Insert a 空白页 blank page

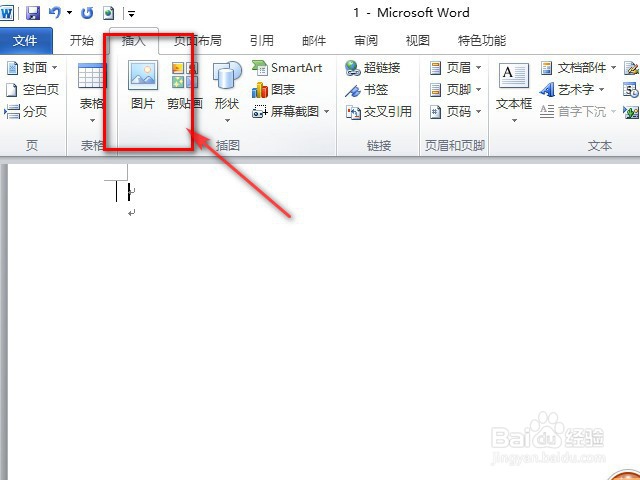(x=33, y=89)
